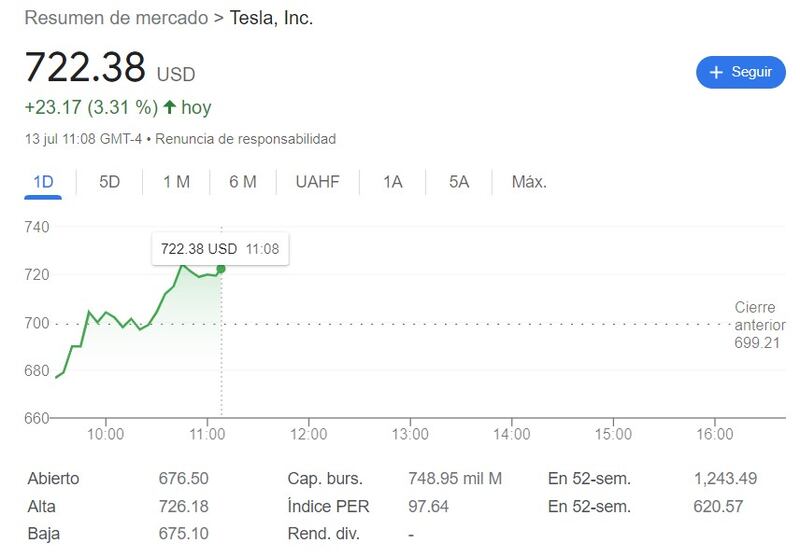Screen dimensions: 800x557
Task: Click the green up arrow icon
Action: pos(169,107)
